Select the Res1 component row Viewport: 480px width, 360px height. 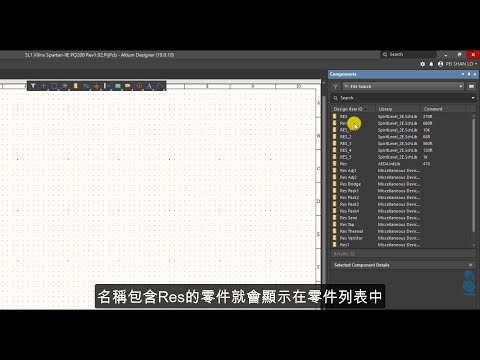pyautogui.click(x=402, y=245)
